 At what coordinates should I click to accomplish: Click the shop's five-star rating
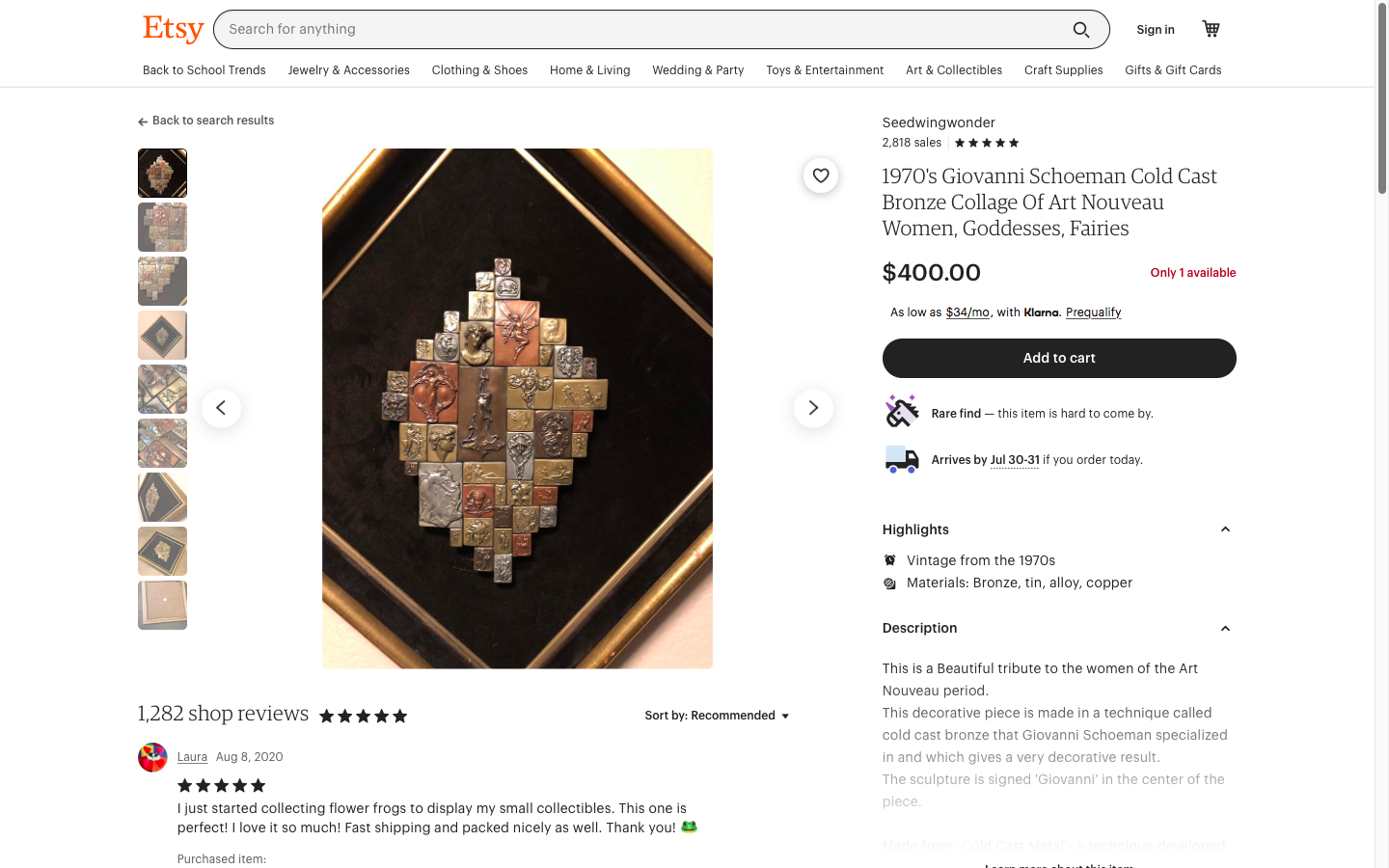pos(987,143)
